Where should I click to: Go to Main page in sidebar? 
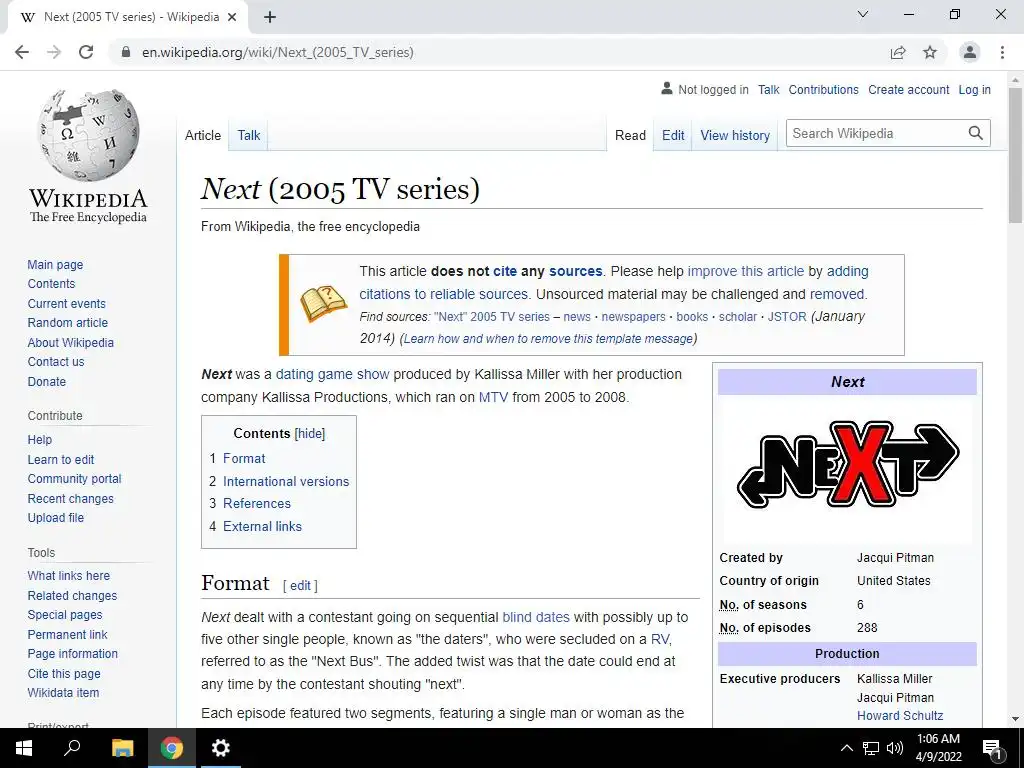tap(56, 264)
